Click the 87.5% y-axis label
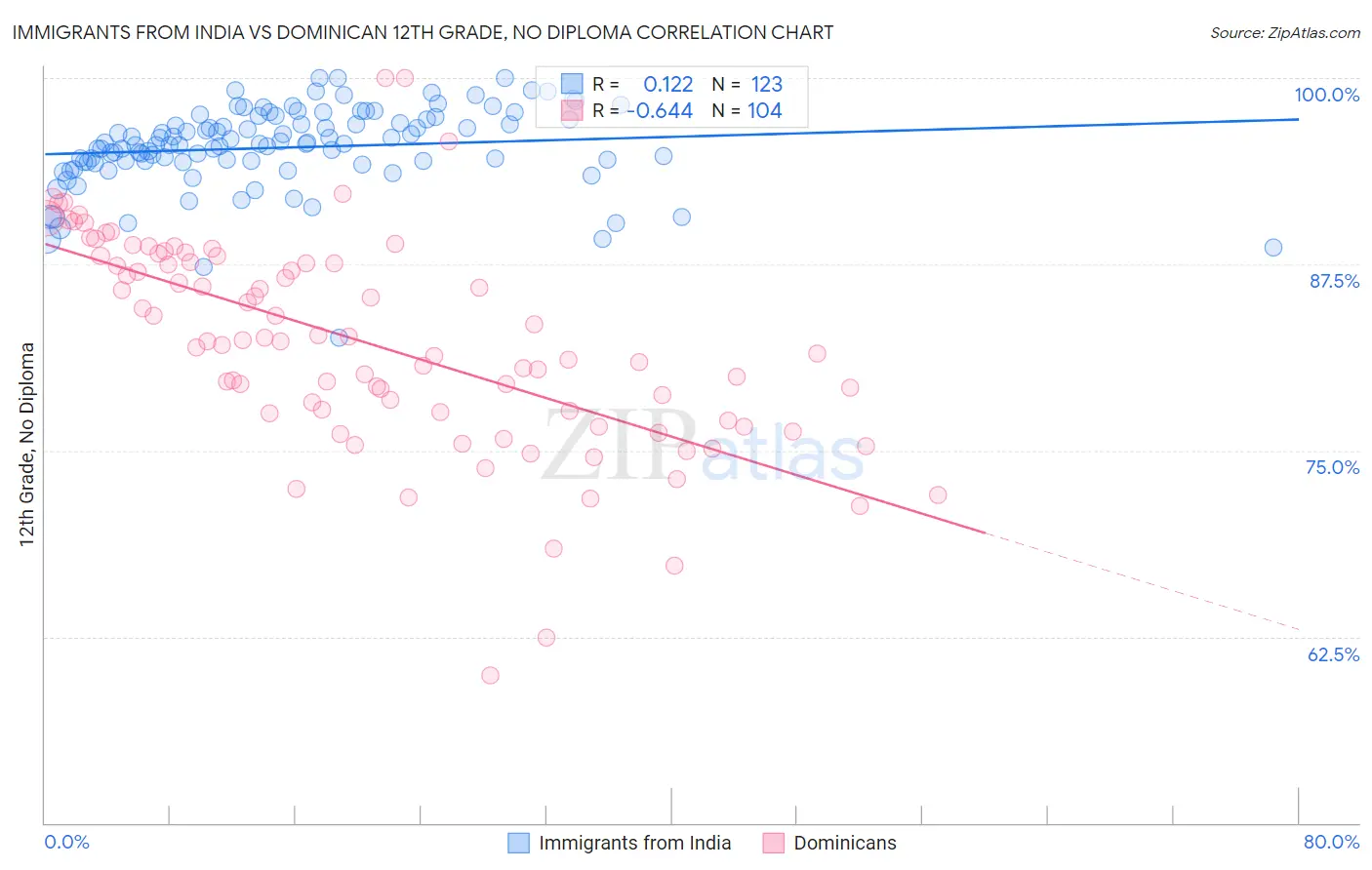 (1334, 281)
